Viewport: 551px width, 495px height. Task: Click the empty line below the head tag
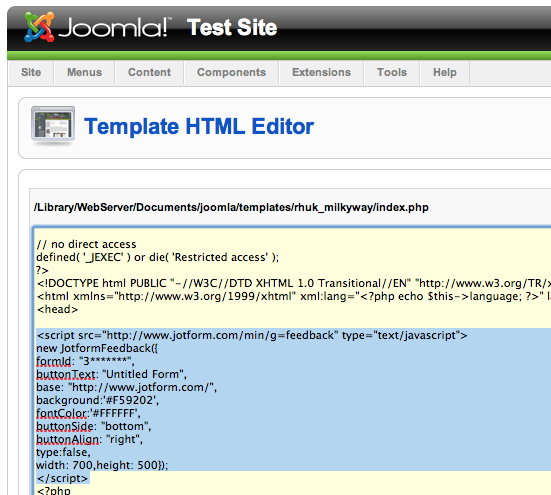[x=293, y=322]
